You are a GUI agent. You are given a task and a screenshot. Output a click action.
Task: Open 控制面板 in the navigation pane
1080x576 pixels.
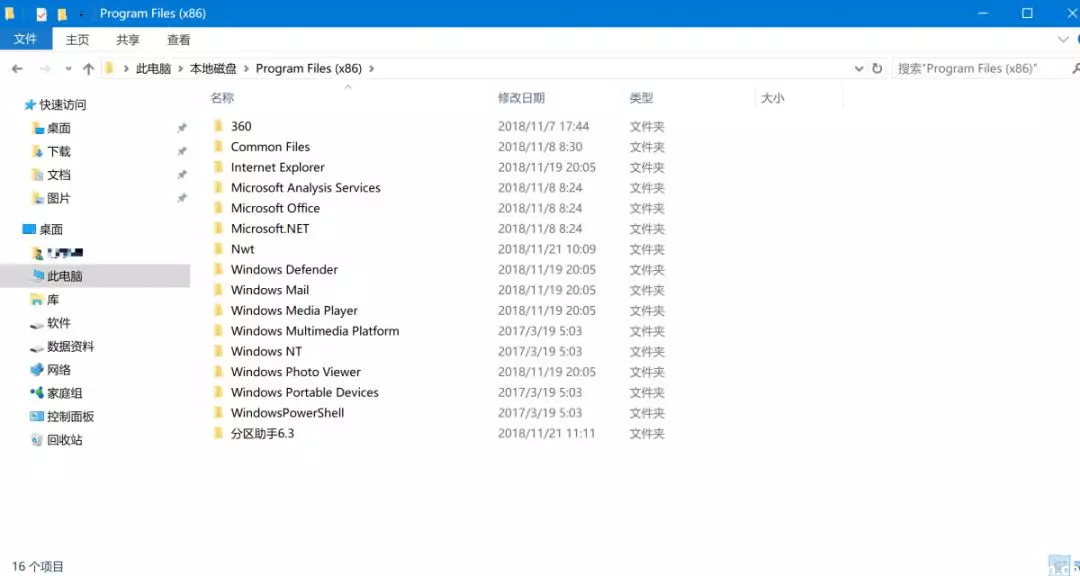point(70,417)
